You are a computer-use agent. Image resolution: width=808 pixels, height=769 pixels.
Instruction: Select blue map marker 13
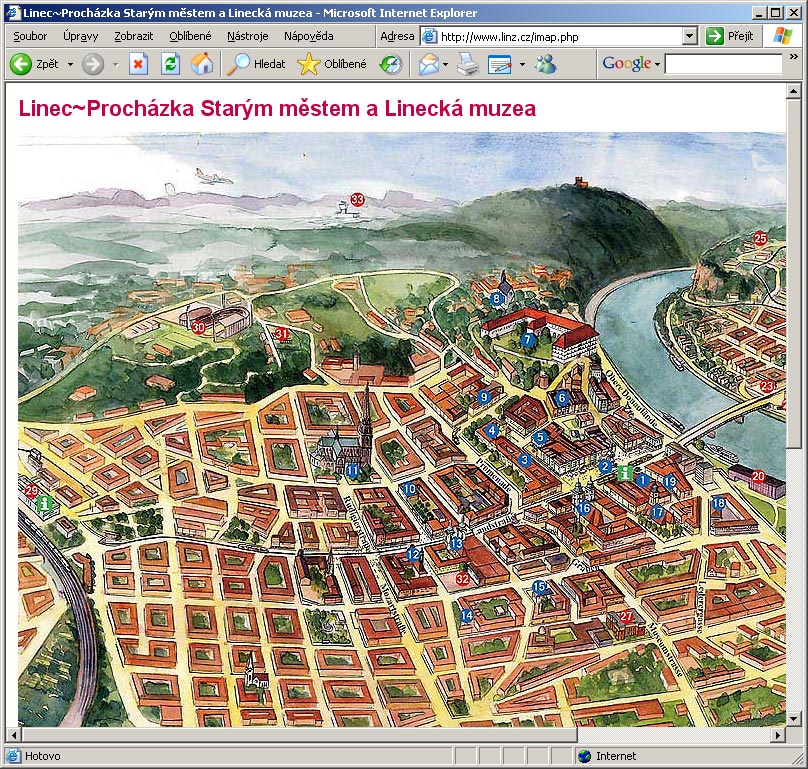point(456,543)
